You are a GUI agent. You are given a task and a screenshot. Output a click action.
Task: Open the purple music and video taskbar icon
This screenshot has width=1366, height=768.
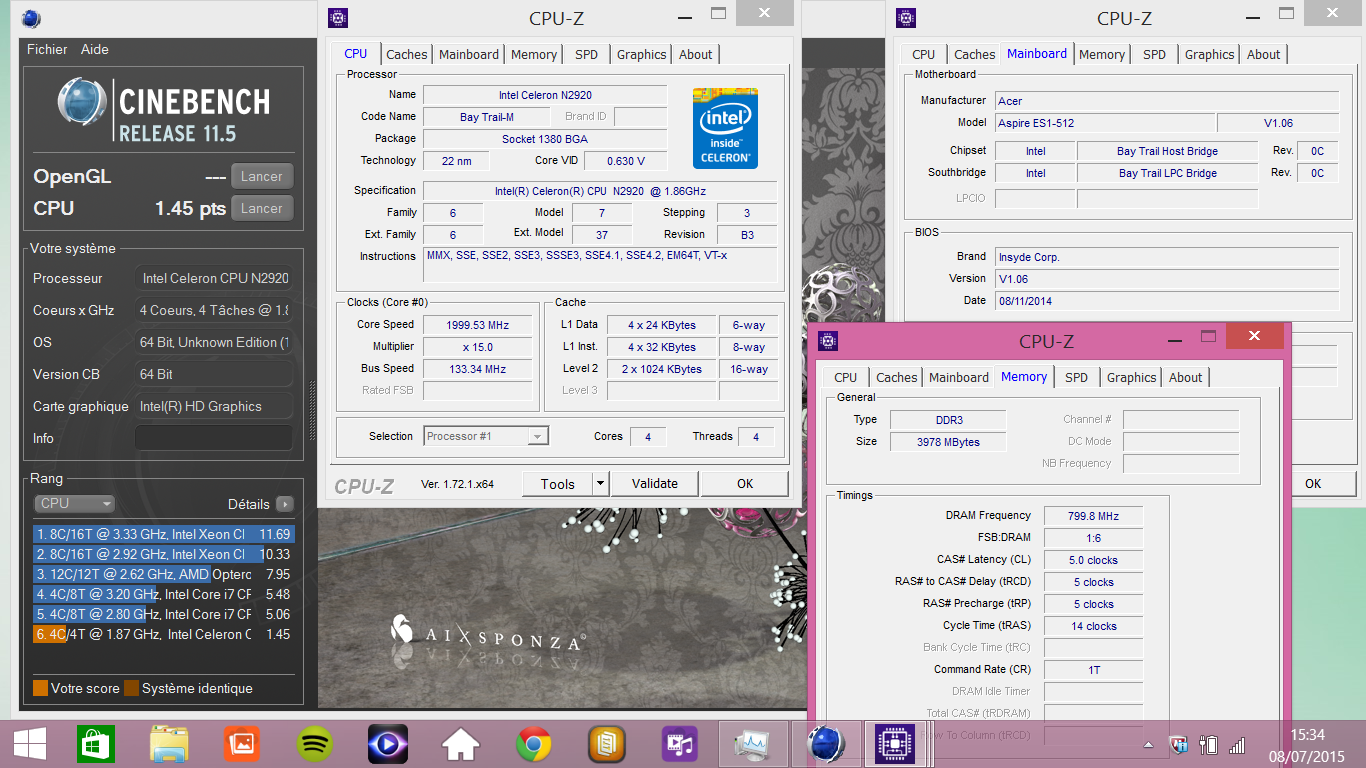pos(680,744)
